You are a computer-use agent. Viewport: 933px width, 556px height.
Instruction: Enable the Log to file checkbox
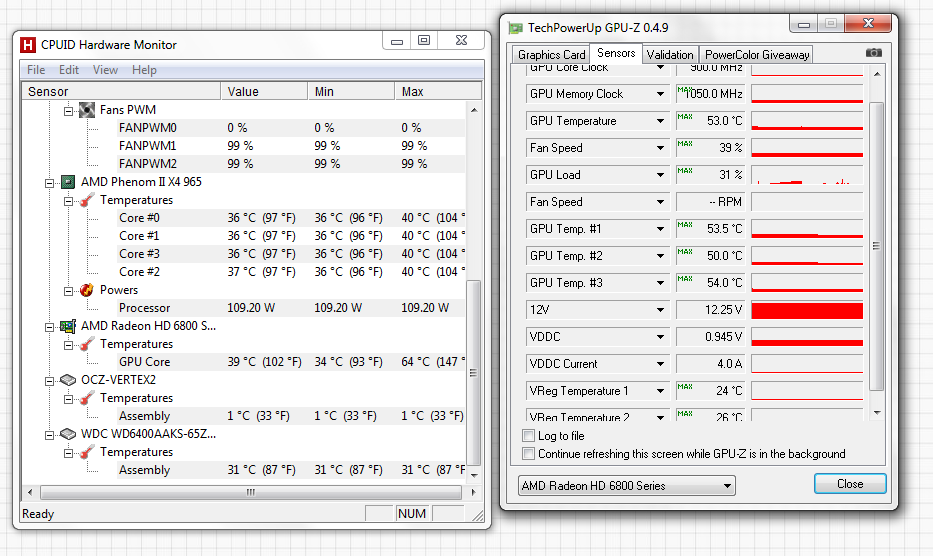[528, 436]
